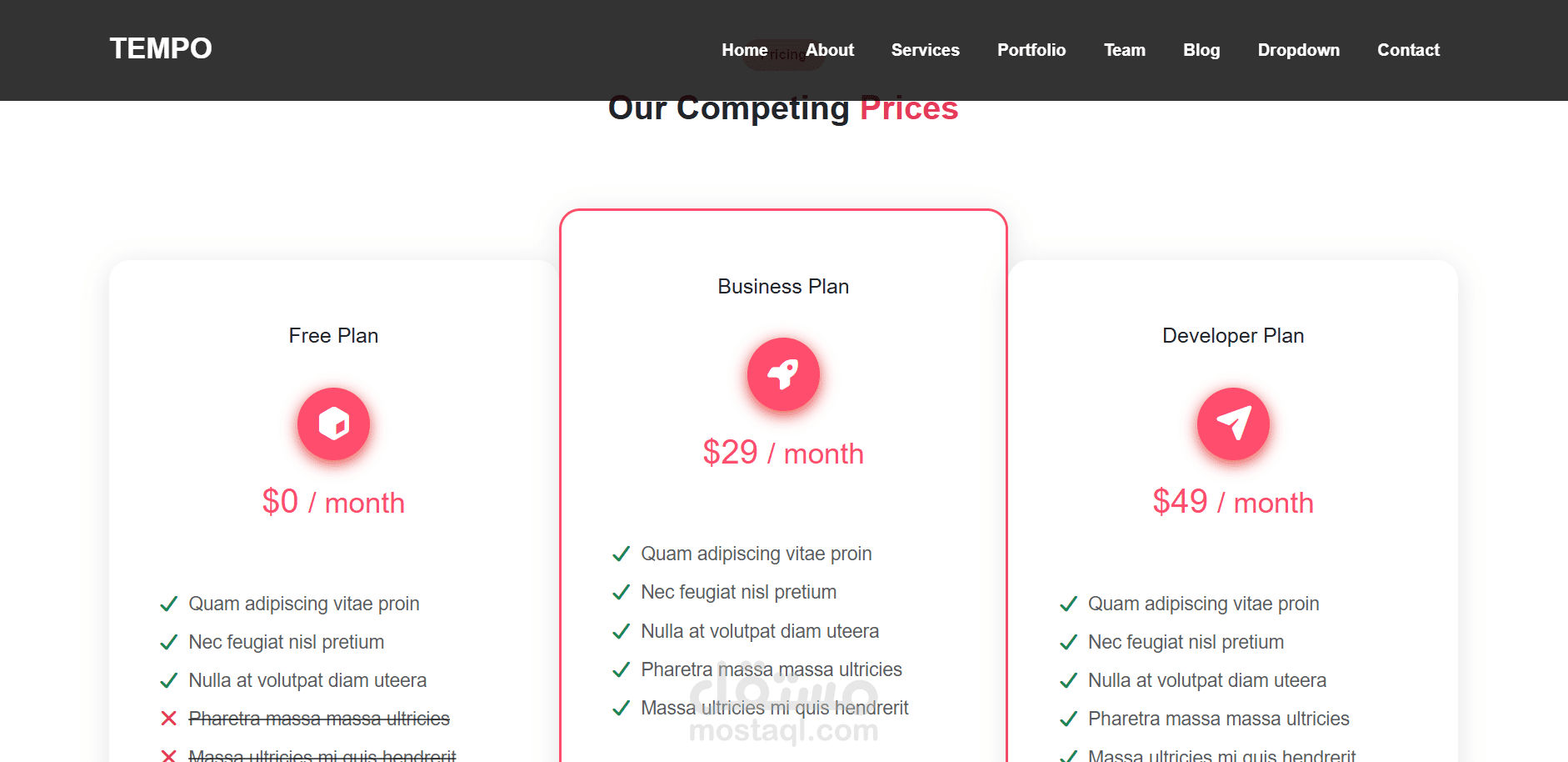Image resolution: width=1568 pixels, height=762 pixels.
Task: Go to the Home nav item
Action: click(x=745, y=50)
